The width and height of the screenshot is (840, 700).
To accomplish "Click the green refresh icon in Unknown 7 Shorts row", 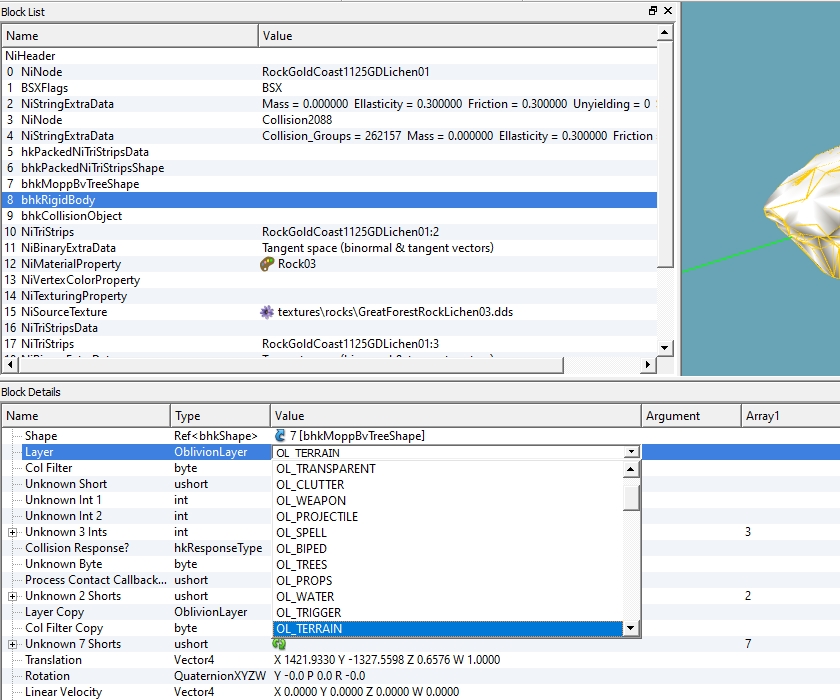I will tap(279, 644).
